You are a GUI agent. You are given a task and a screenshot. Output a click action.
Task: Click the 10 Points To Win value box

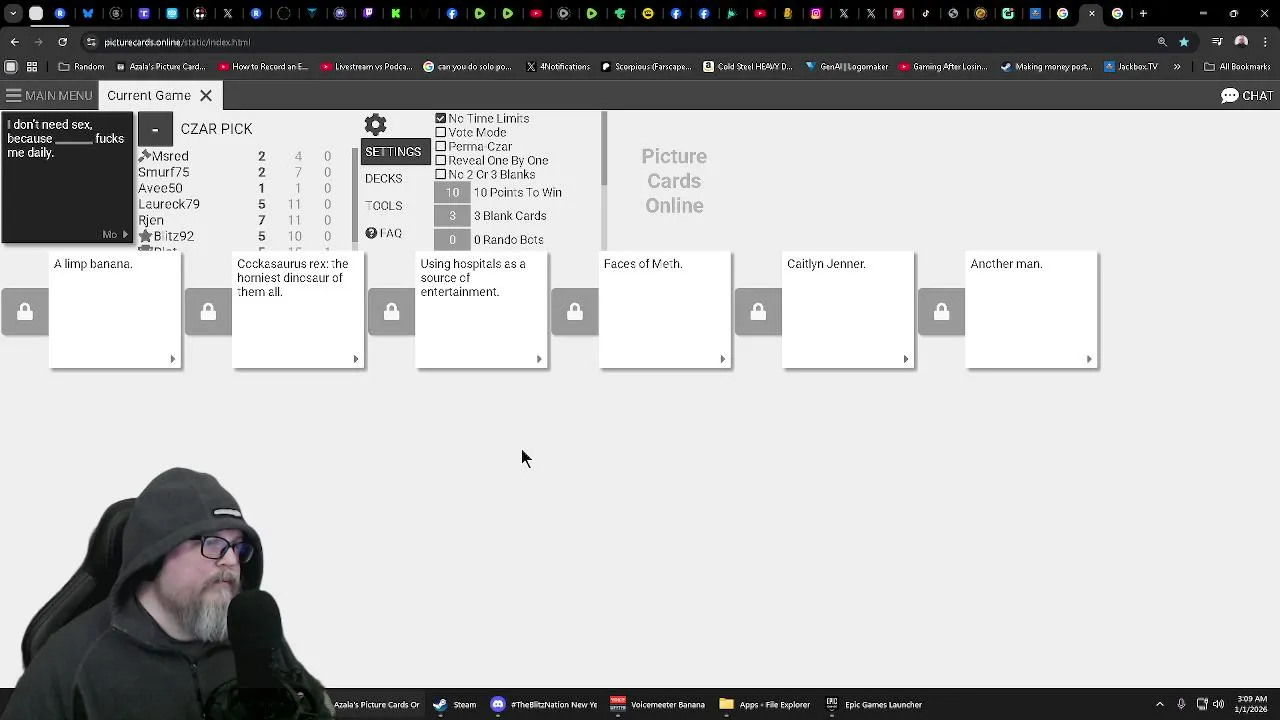(x=452, y=192)
